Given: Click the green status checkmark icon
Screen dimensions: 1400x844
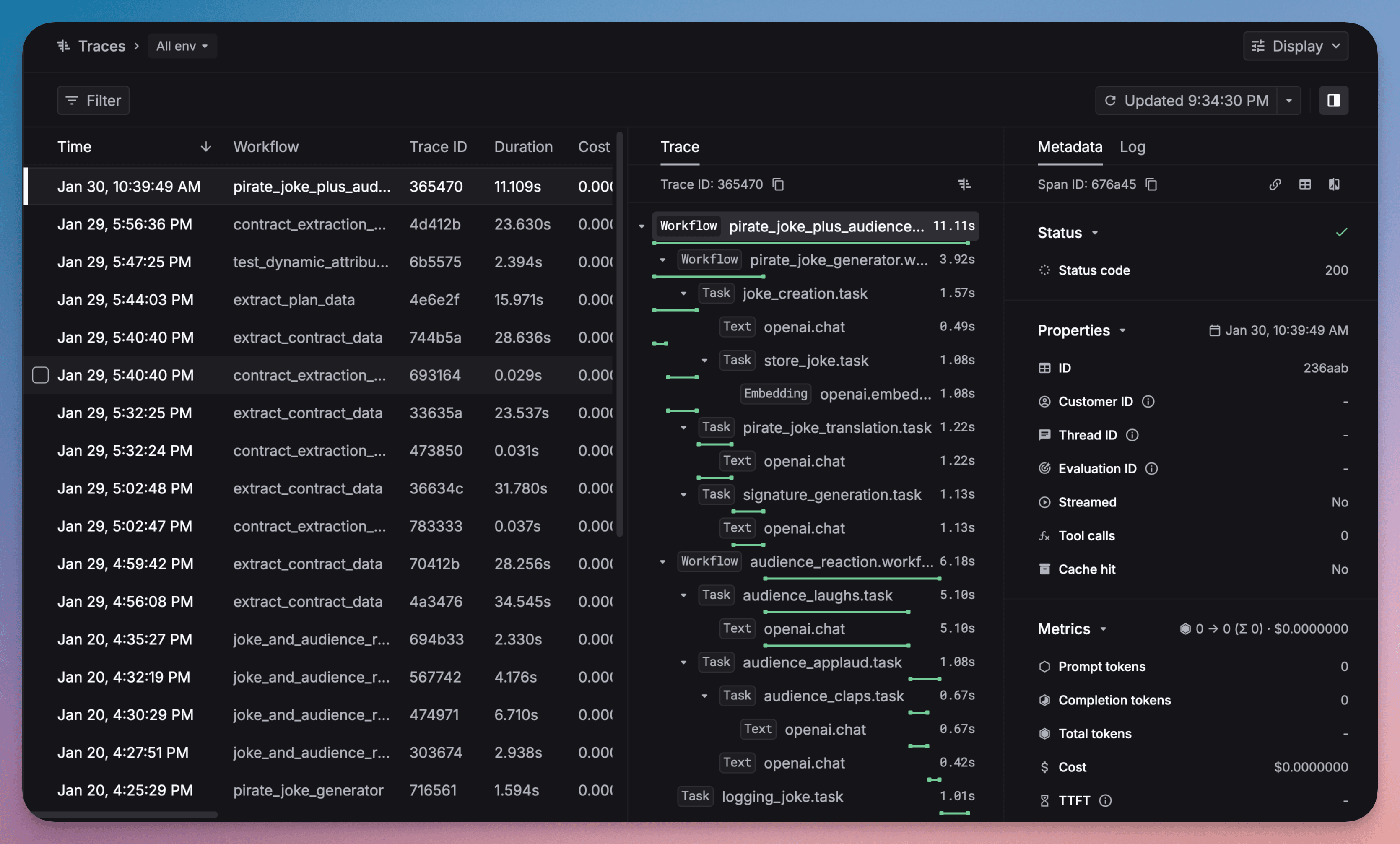Looking at the screenshot, I should click(x=1341, y=232).
